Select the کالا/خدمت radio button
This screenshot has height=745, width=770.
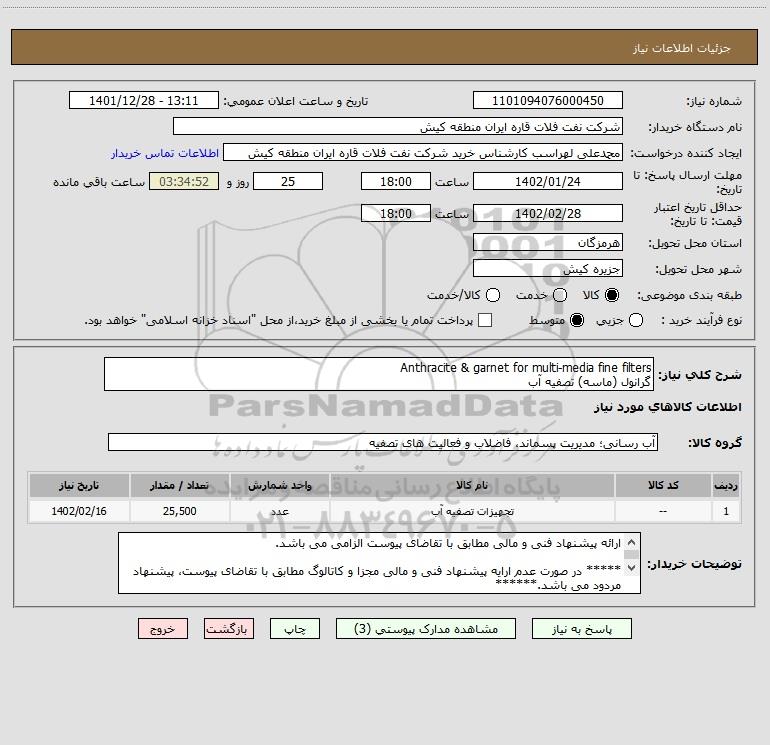493,295
